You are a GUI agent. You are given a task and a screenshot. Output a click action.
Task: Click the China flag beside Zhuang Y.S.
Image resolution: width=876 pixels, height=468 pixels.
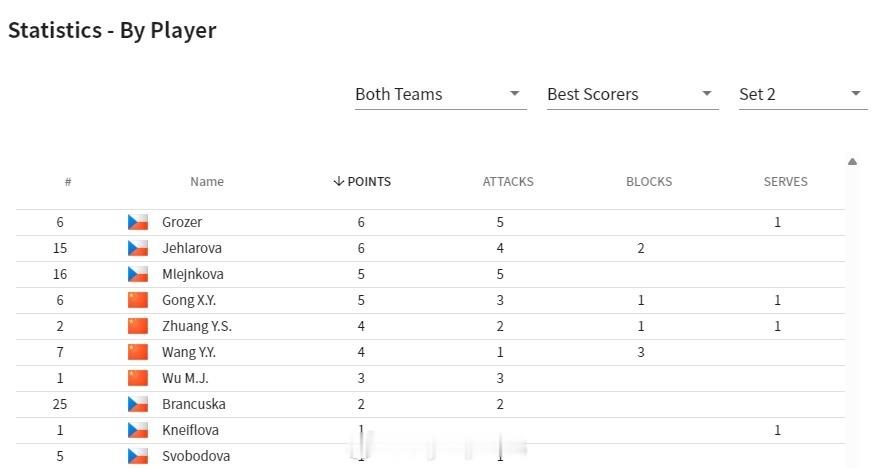(138, 326)
